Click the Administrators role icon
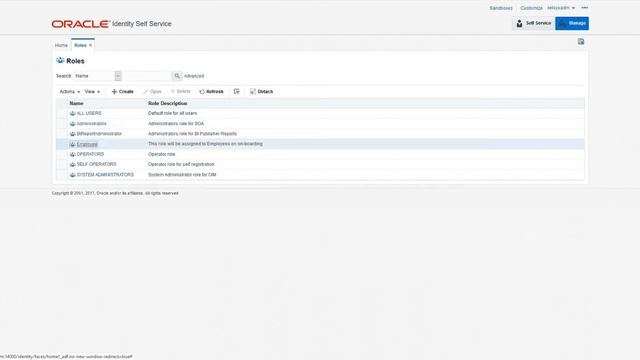 click(73, 123)
